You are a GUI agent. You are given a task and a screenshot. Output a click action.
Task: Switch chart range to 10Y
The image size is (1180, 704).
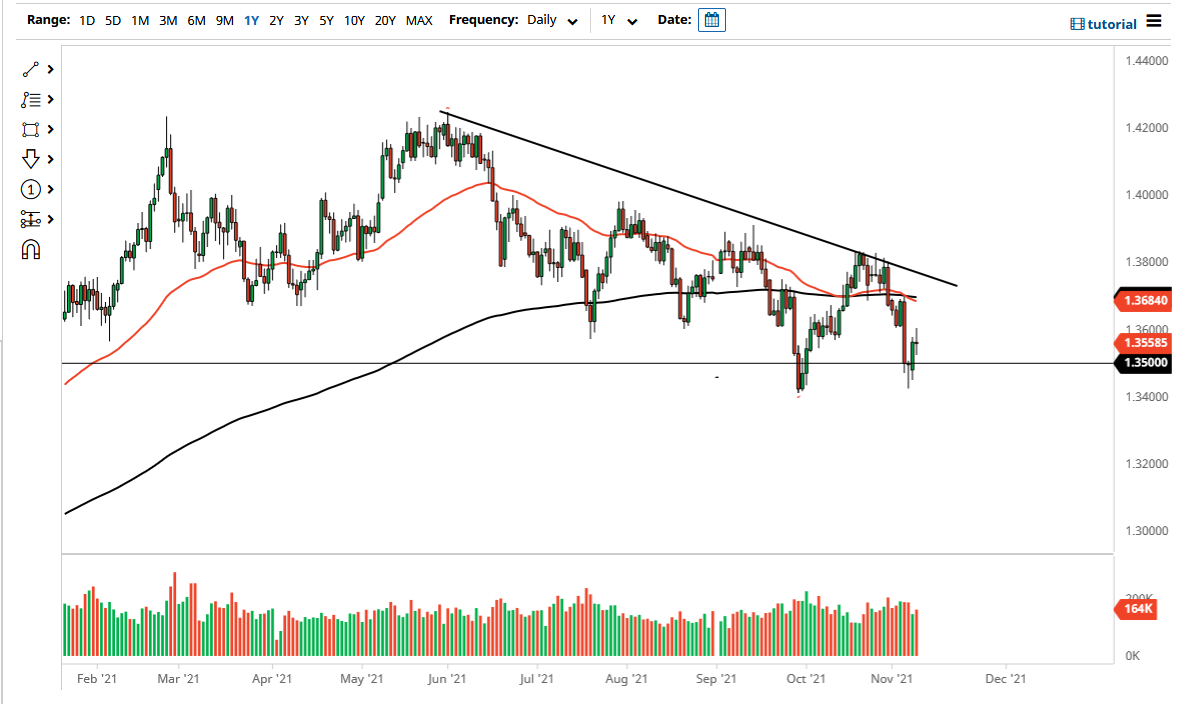pos(354,19)
